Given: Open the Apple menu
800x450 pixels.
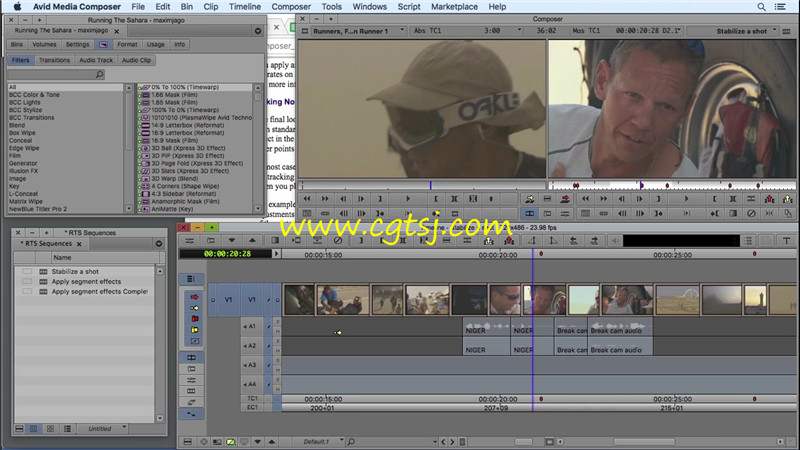Looking at the screenshot, I should coord(17,7).
